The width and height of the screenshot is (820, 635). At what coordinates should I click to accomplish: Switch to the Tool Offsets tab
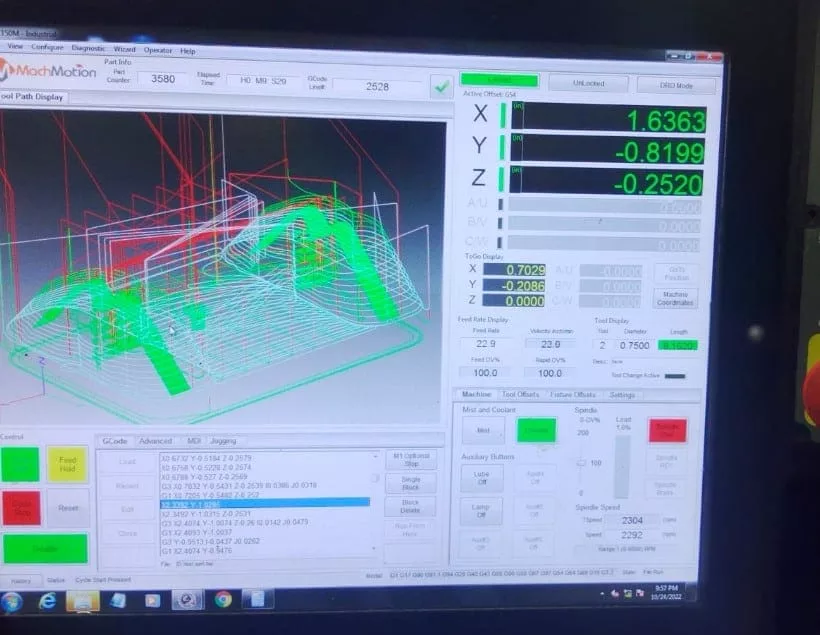[520, 395]
